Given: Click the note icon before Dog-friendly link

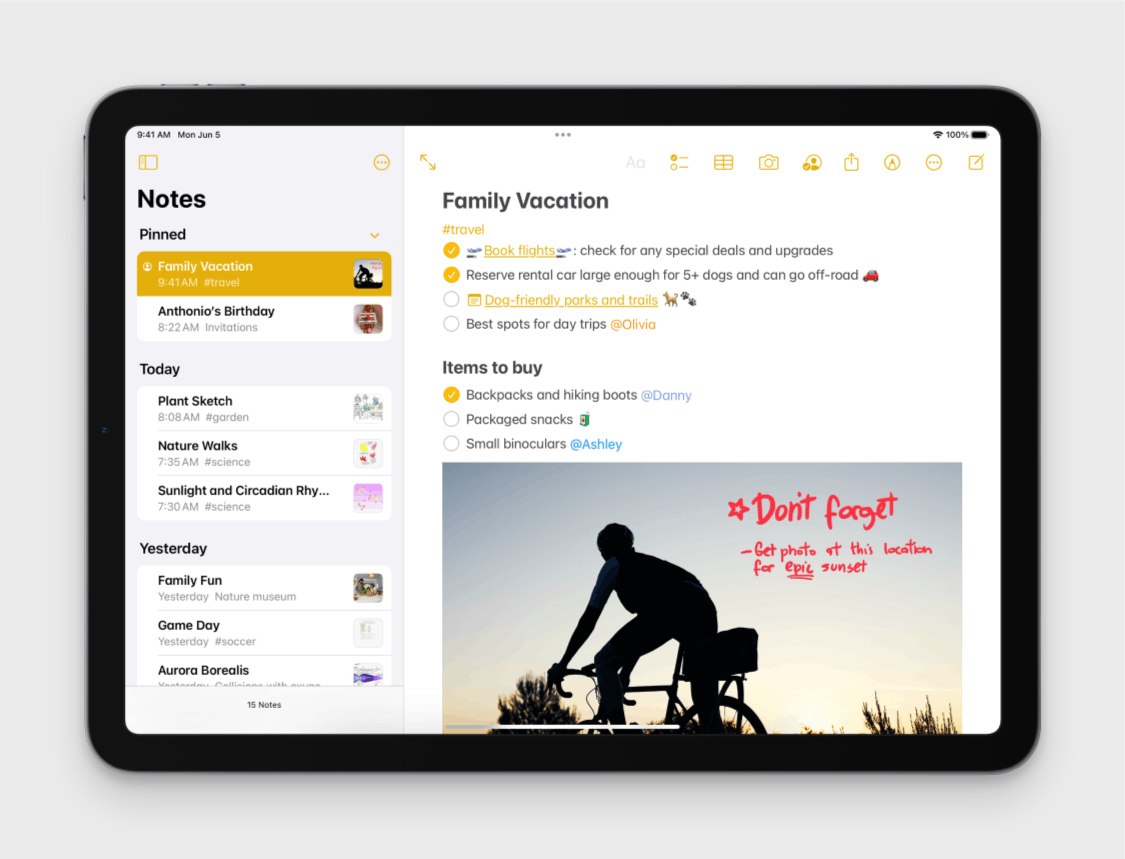Looking at the screenshot, I should pyautogui.click(x=474, y=300).
